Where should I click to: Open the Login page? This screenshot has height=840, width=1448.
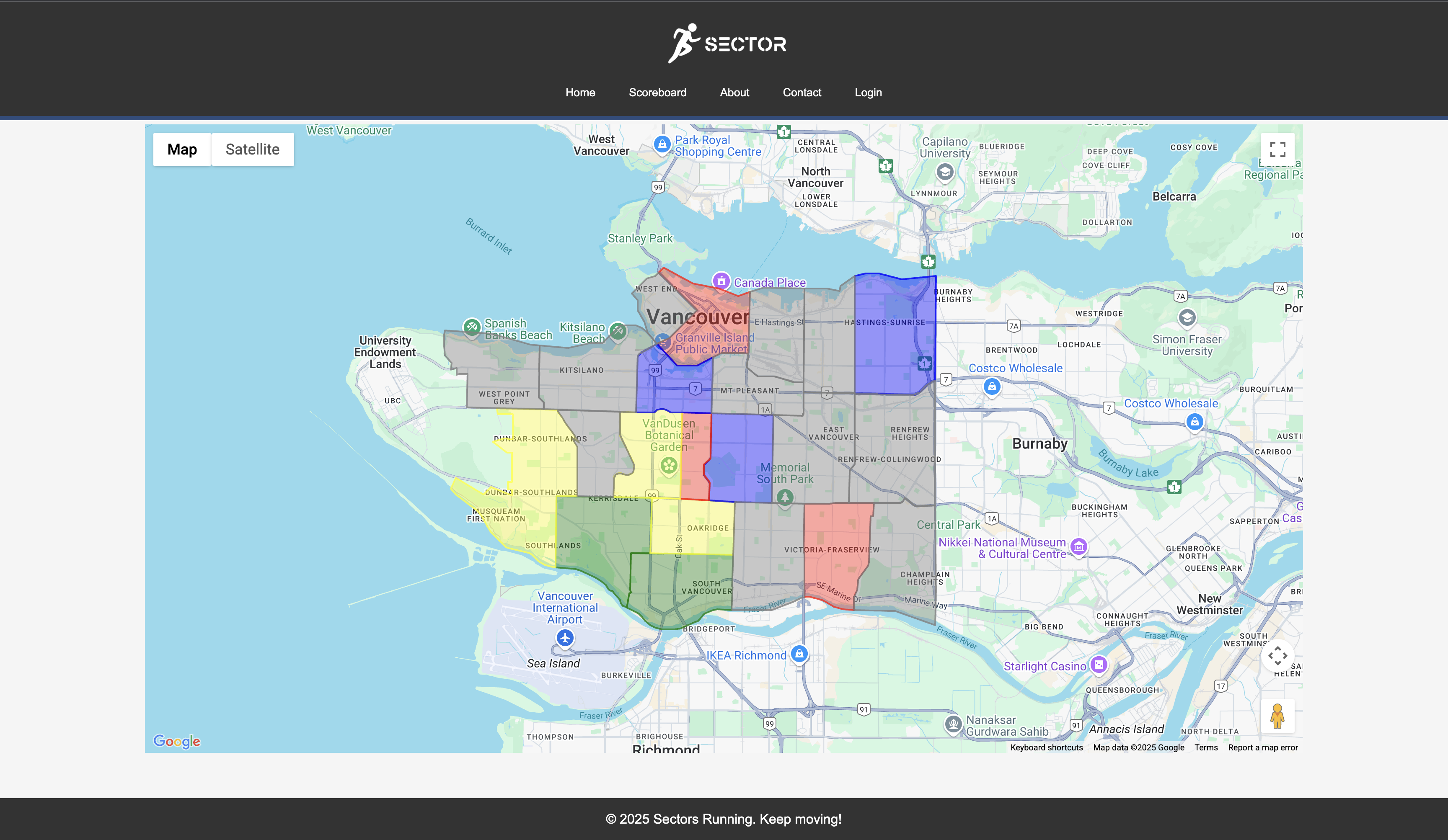pyautogui.click(x=868, y=93)
